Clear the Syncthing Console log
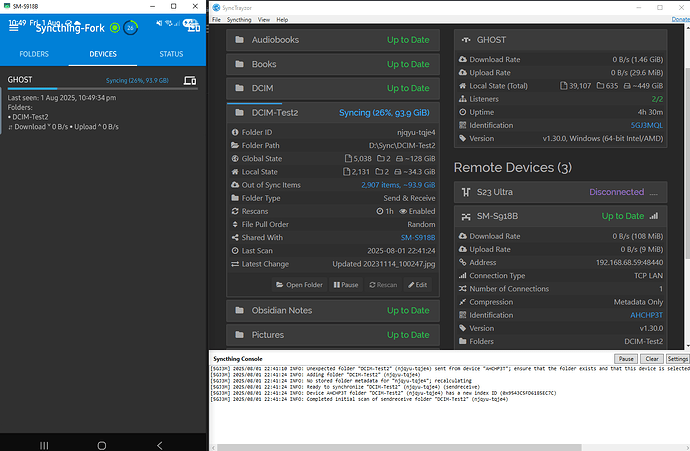Viewport: 690px width, 451px height. pos(652,359)
